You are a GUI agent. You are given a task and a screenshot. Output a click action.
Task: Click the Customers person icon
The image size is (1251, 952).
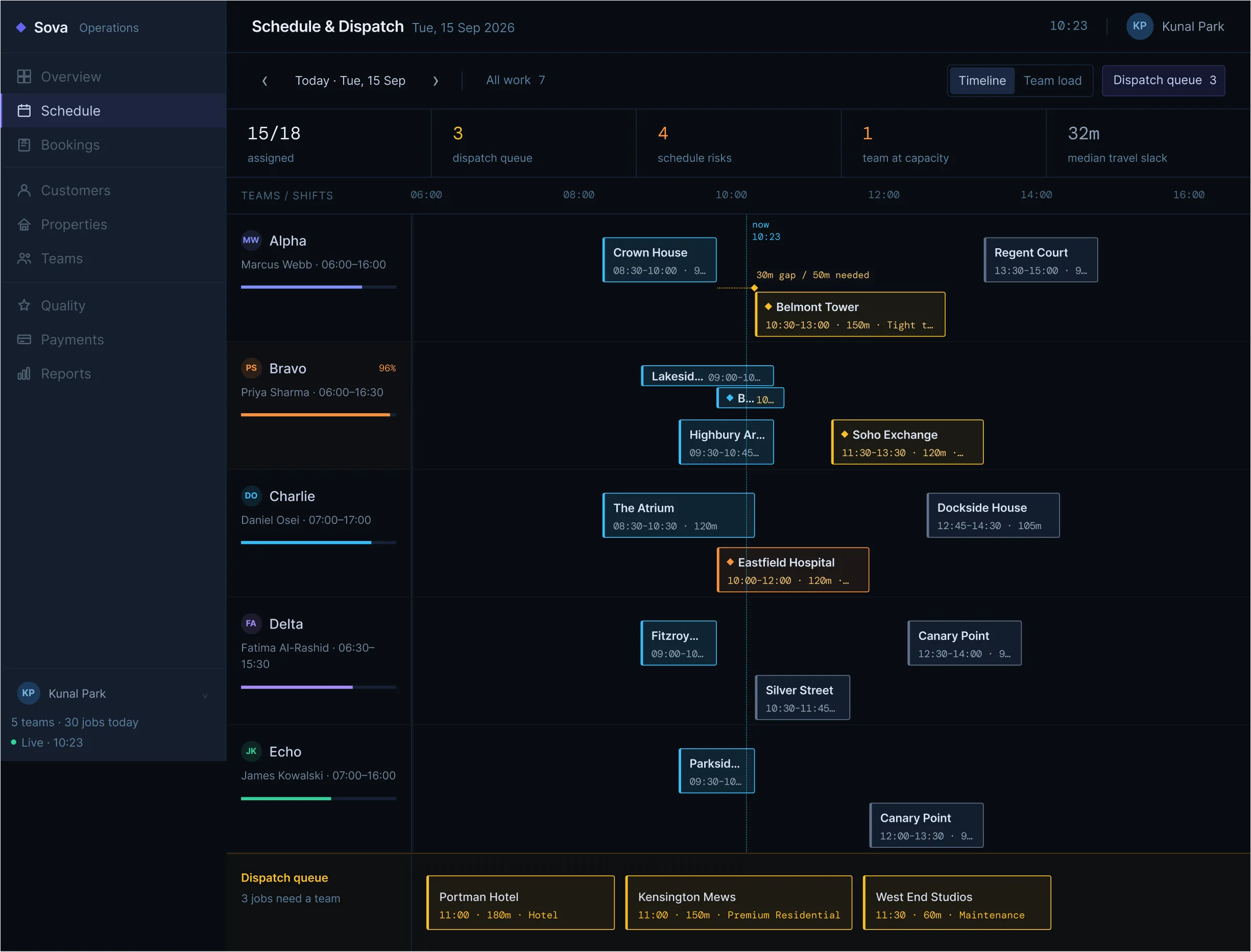(x=24, y=190)
